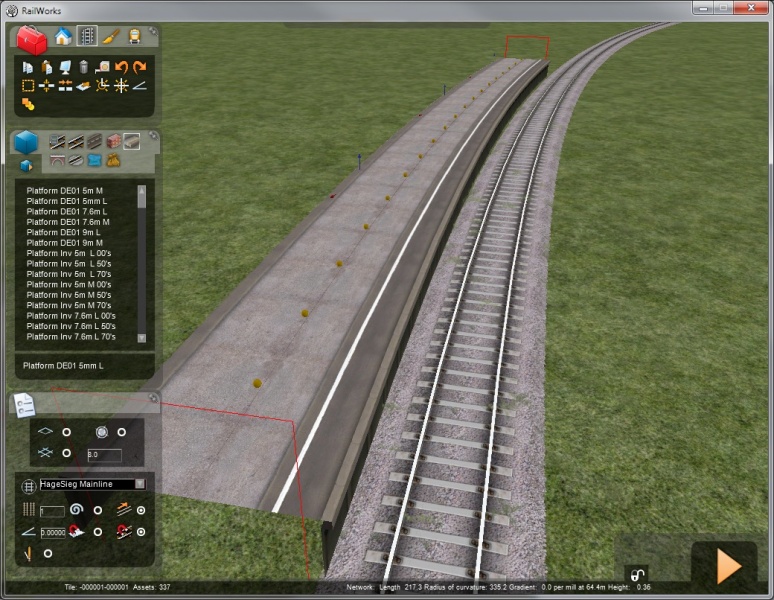The height and width of the screenshot is (600, 774).
Task: Toggle the compass snap radio option
Action: tap(121, 432)
